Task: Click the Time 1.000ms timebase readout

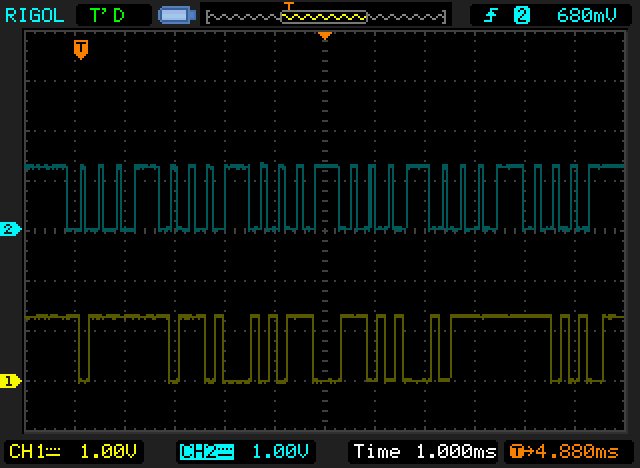Action: pyautogui.click(x=424, y=452)
